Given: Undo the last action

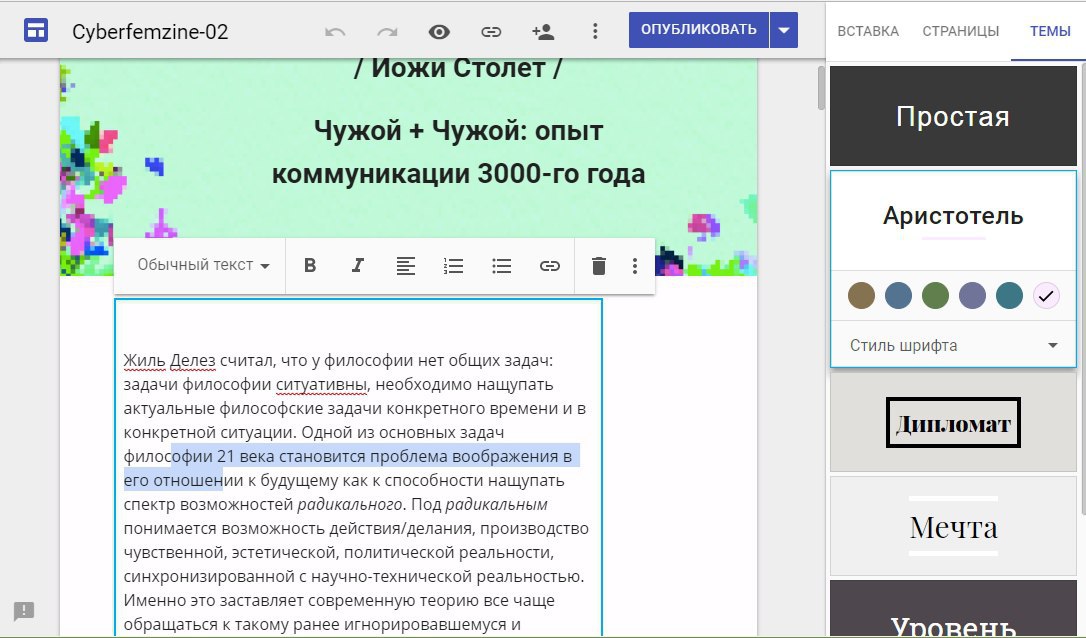Looking at the screenshot, I should [335, 31].
